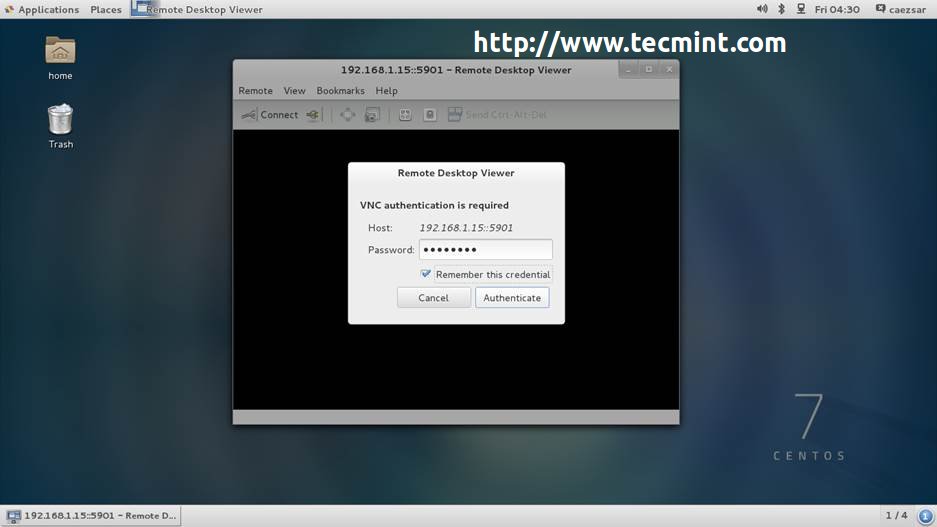Click the volume speaker icon in top panel
Viewport: 937px width, 527px height.
(x=762, y=9)
